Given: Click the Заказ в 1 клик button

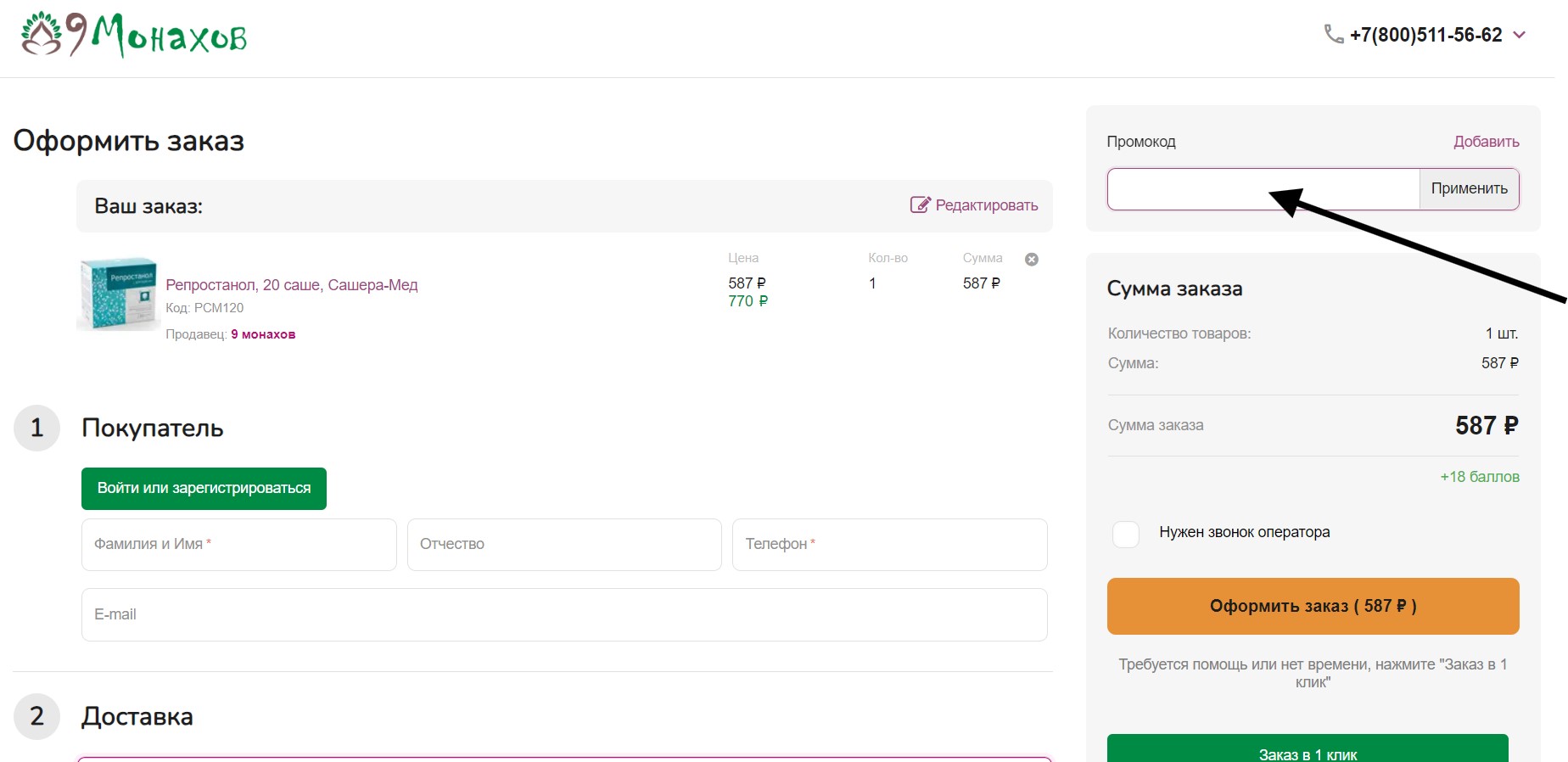Looking at the screenshot, I should (x=1308, y=750).
